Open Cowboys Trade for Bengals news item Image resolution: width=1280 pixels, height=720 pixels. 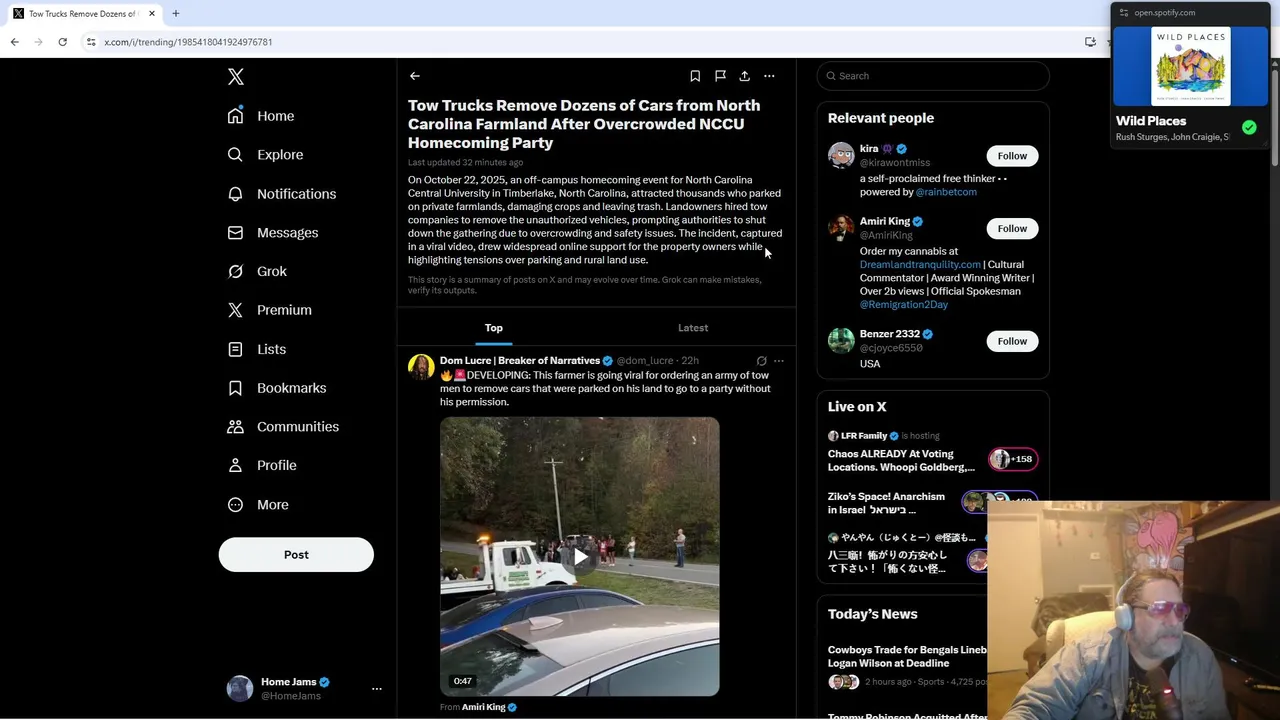(x=907, y=657)
